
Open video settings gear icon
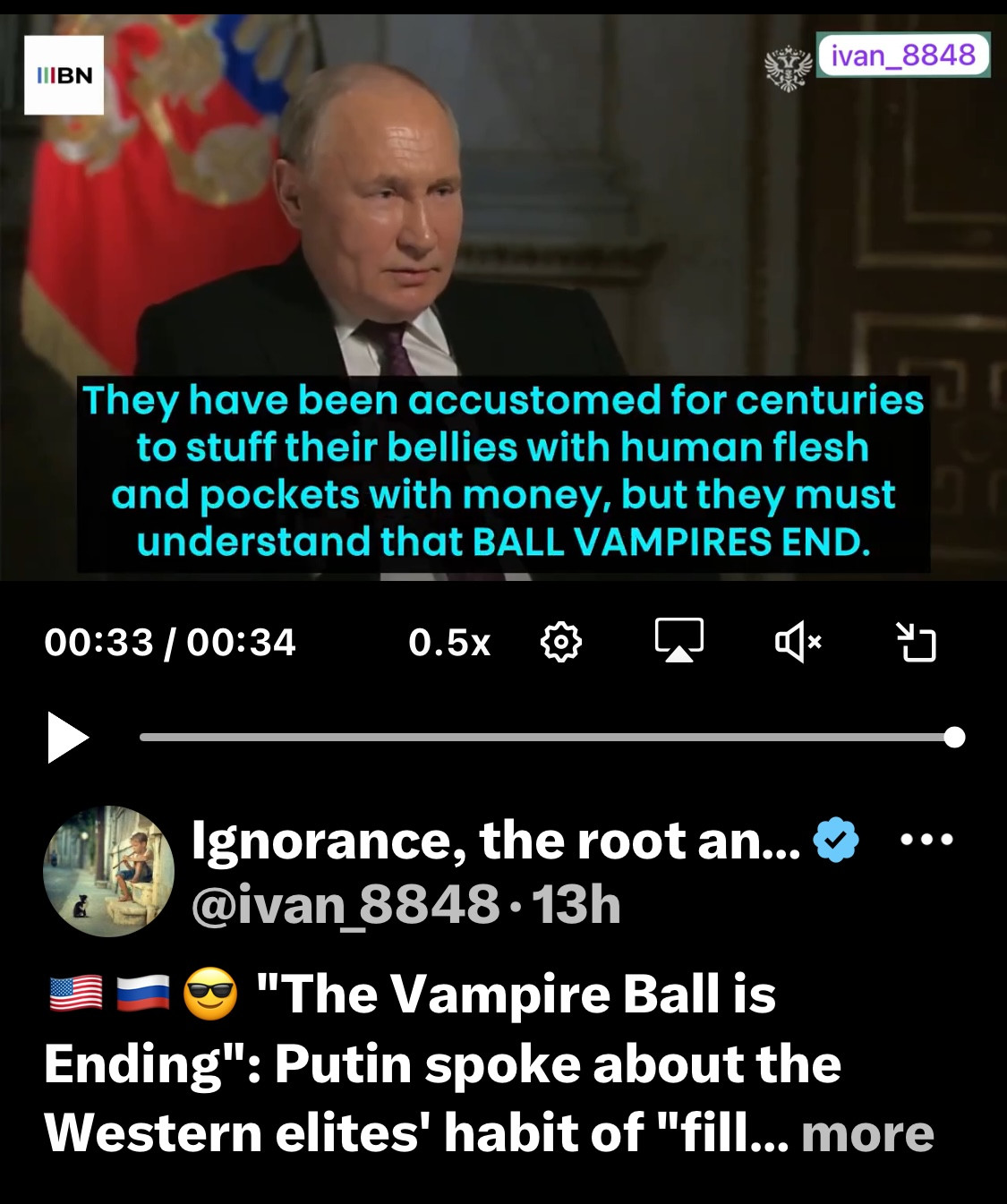tap(561, 643)
